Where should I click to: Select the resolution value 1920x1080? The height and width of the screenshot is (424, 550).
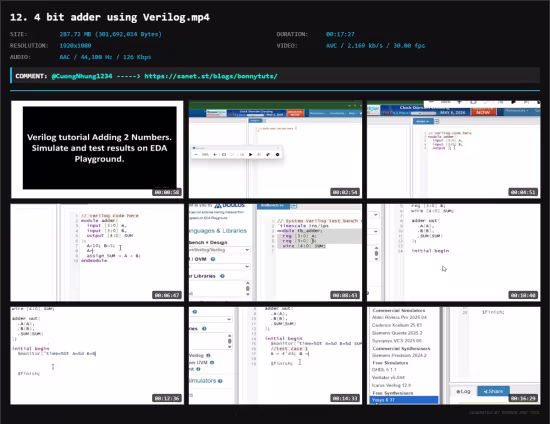[x=75, y=46]
